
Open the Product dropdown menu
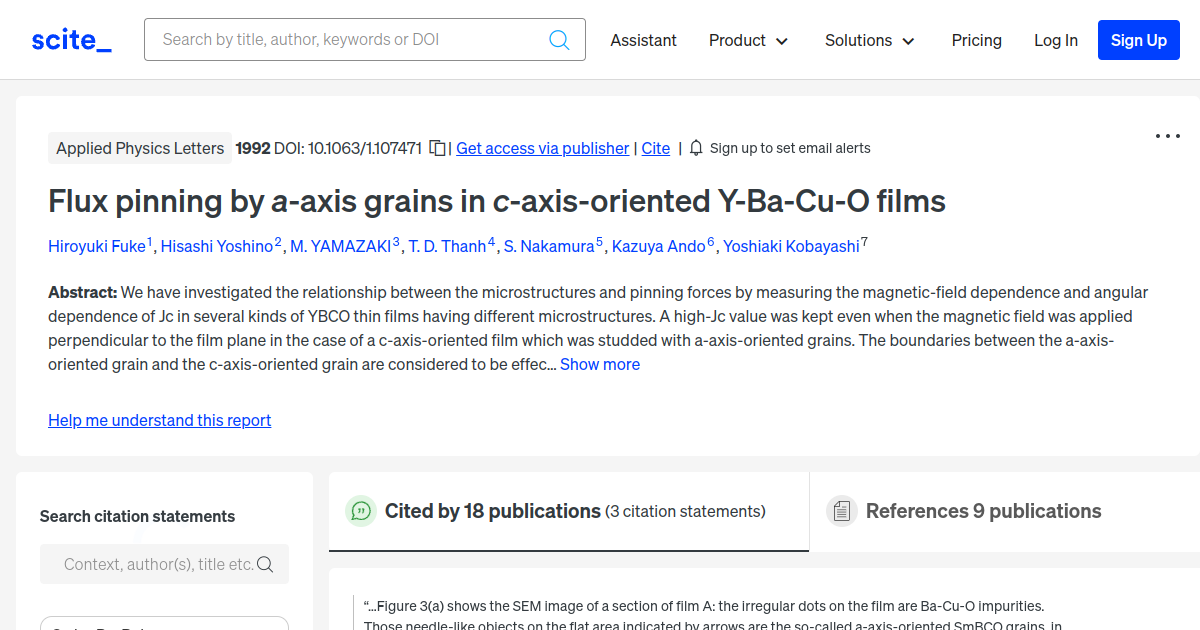point(748,40)
